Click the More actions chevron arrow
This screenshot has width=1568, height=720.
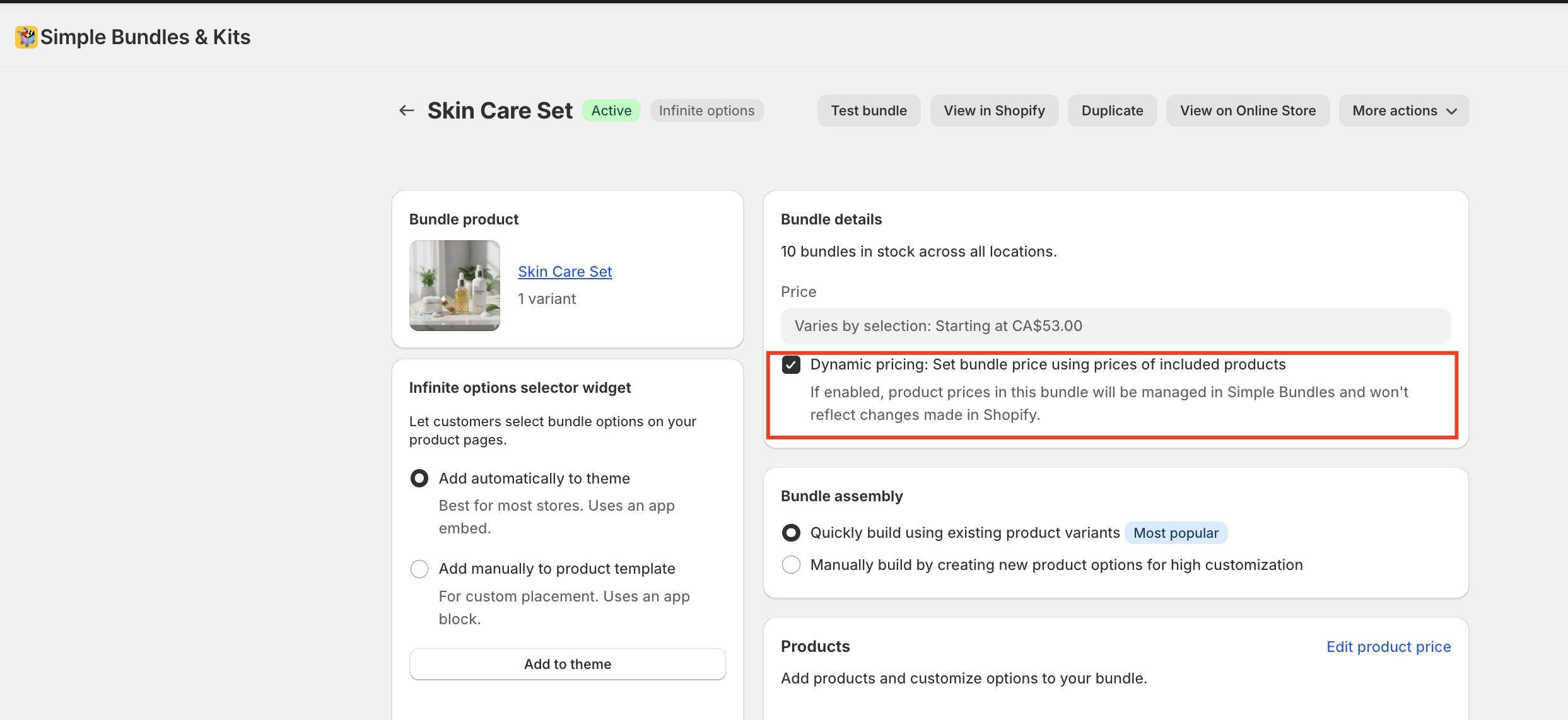1452,112
